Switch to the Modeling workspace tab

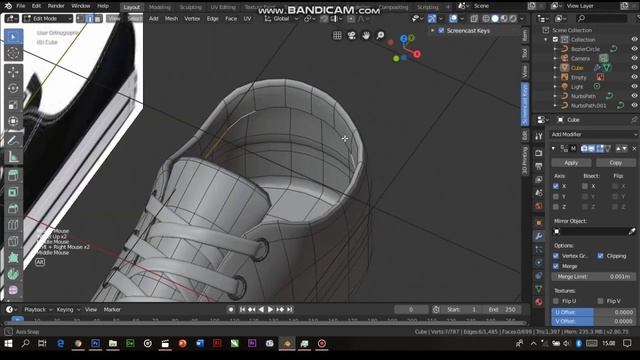pos(160,7)
